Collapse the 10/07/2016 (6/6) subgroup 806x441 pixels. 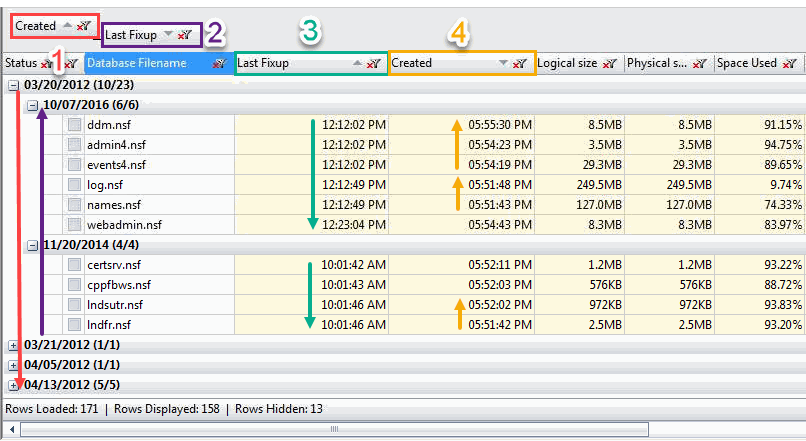tap(32, 105)
